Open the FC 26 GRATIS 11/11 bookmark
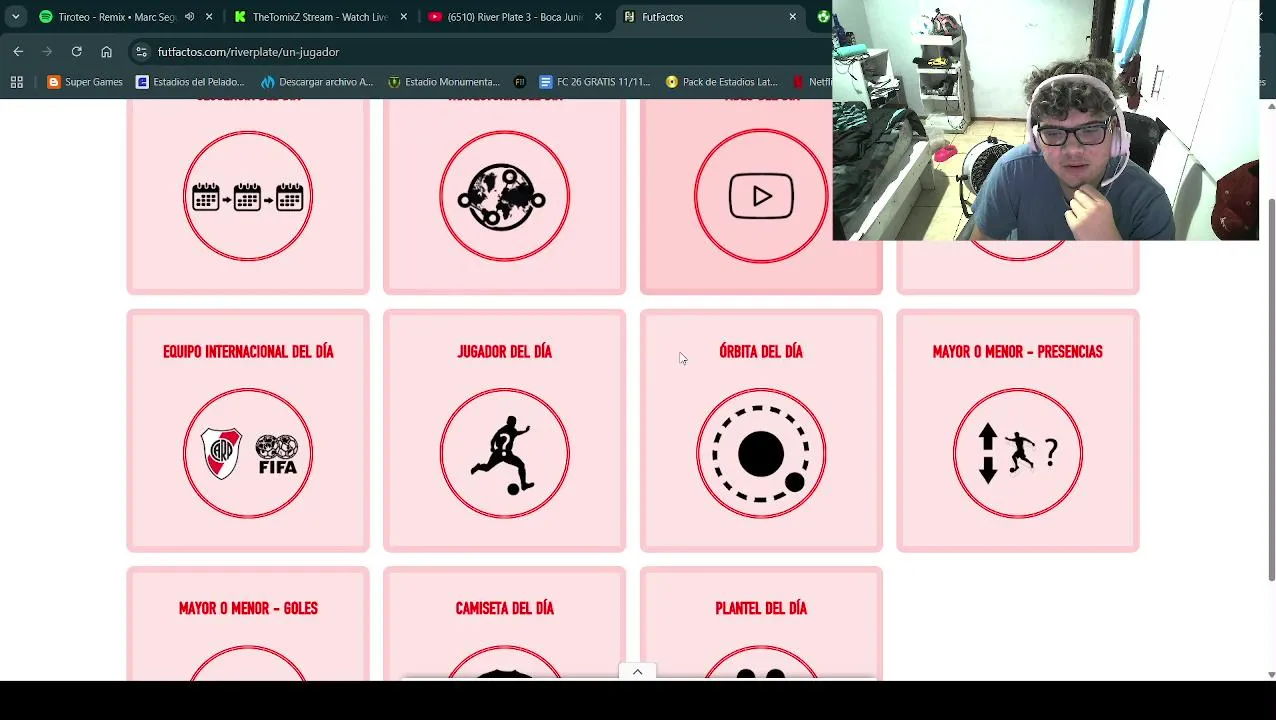This screenshot has width=1276, height=720. tap(594, 82)
